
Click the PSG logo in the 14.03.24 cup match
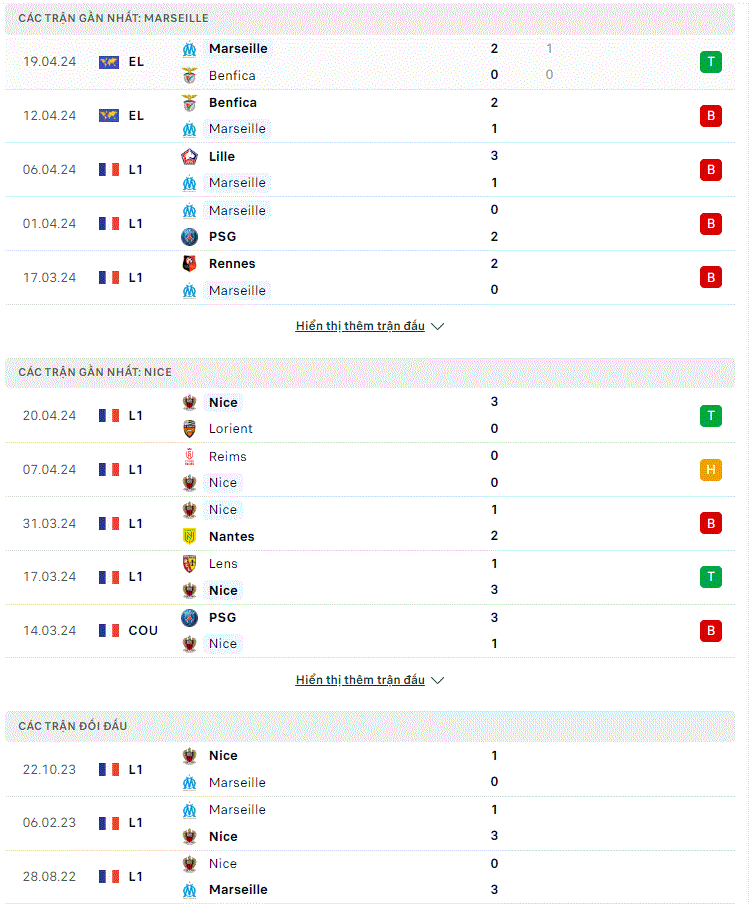tap(189, 618)
